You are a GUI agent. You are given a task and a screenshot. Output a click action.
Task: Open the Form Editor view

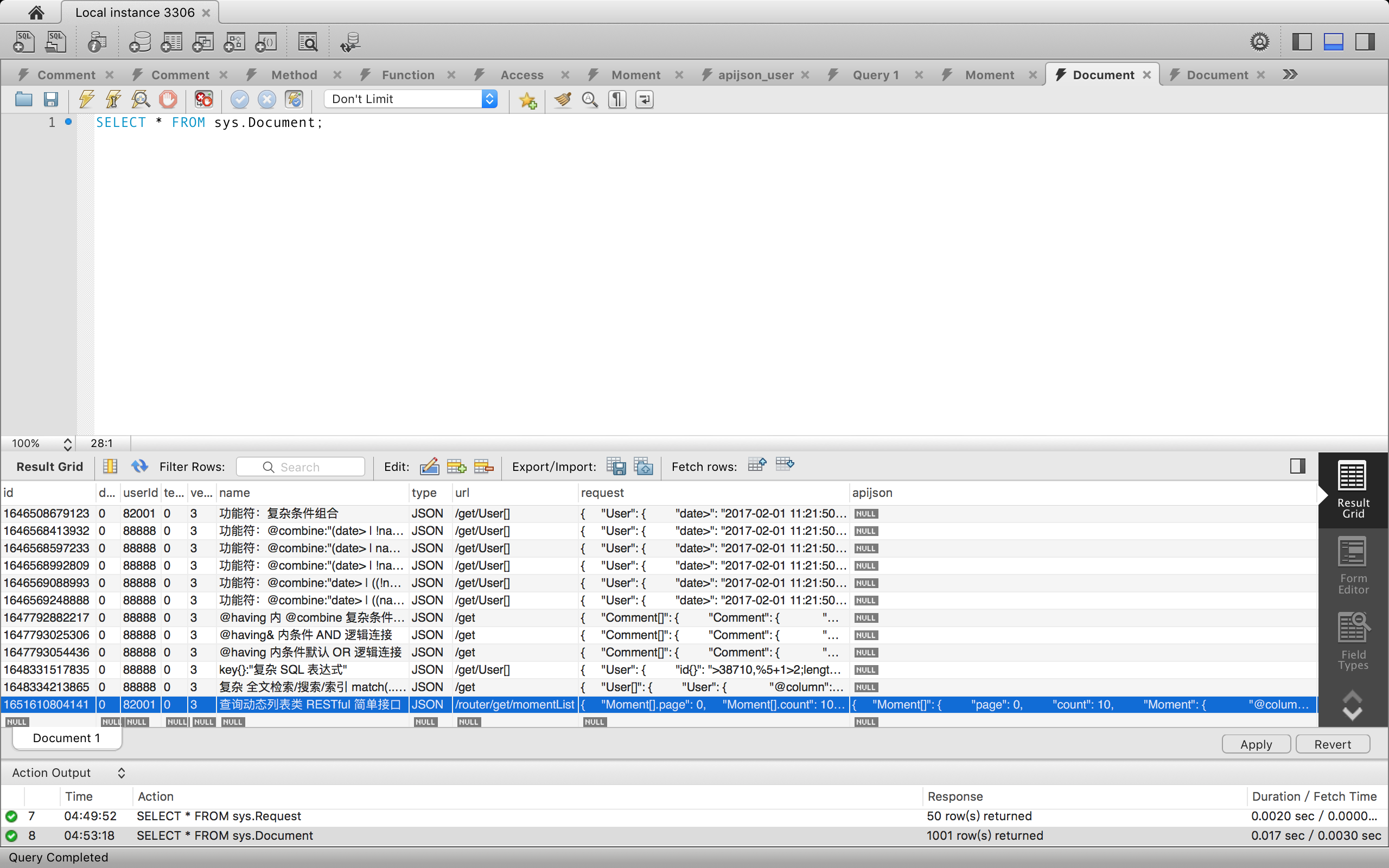pyautogui.click(x=1353, y=565)
